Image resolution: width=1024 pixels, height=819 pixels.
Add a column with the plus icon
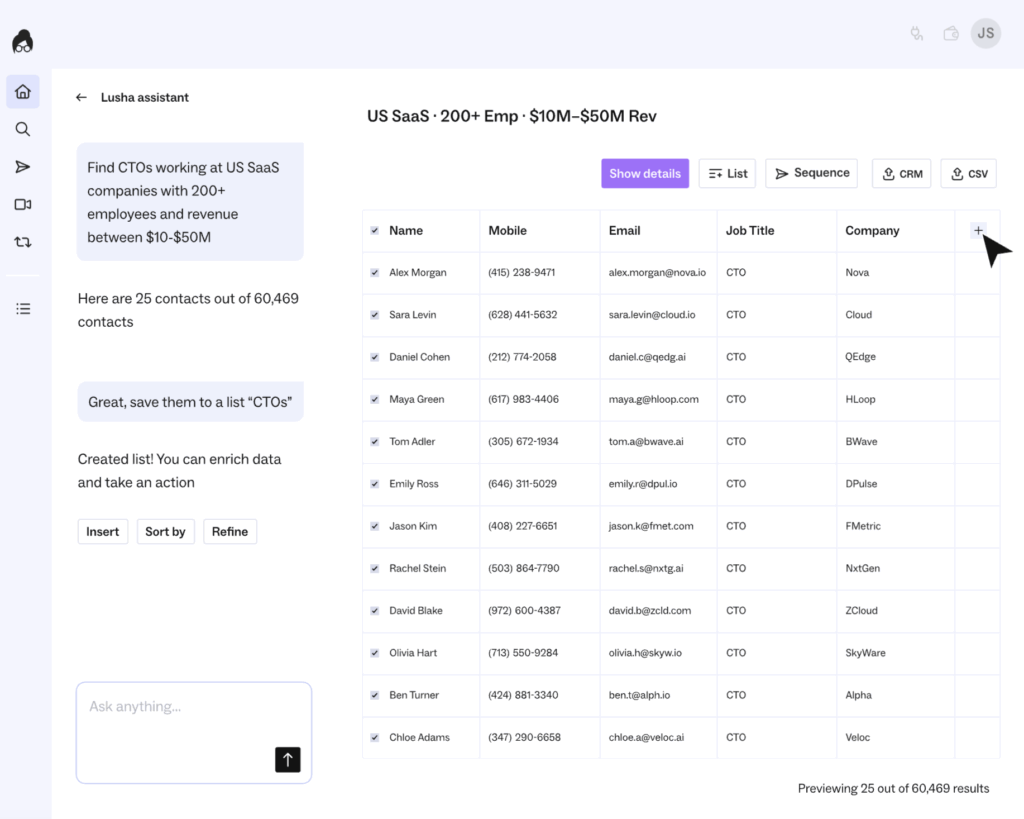pyautogui.click(x=978, y=231)
